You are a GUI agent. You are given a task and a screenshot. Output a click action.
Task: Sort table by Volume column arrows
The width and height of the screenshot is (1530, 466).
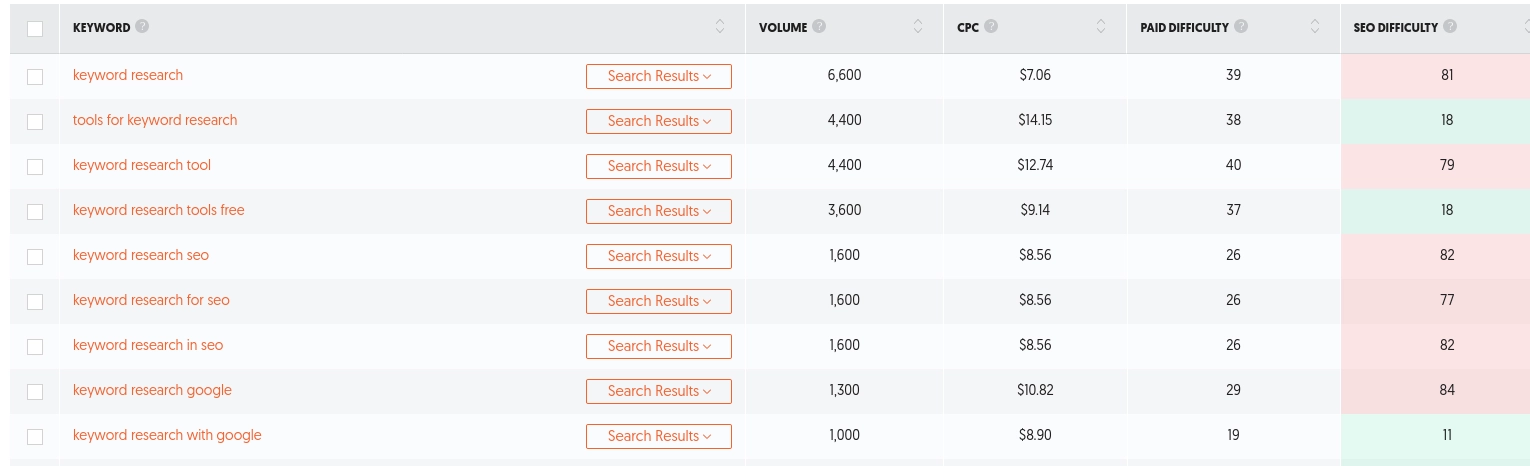(x=918, y=27)
